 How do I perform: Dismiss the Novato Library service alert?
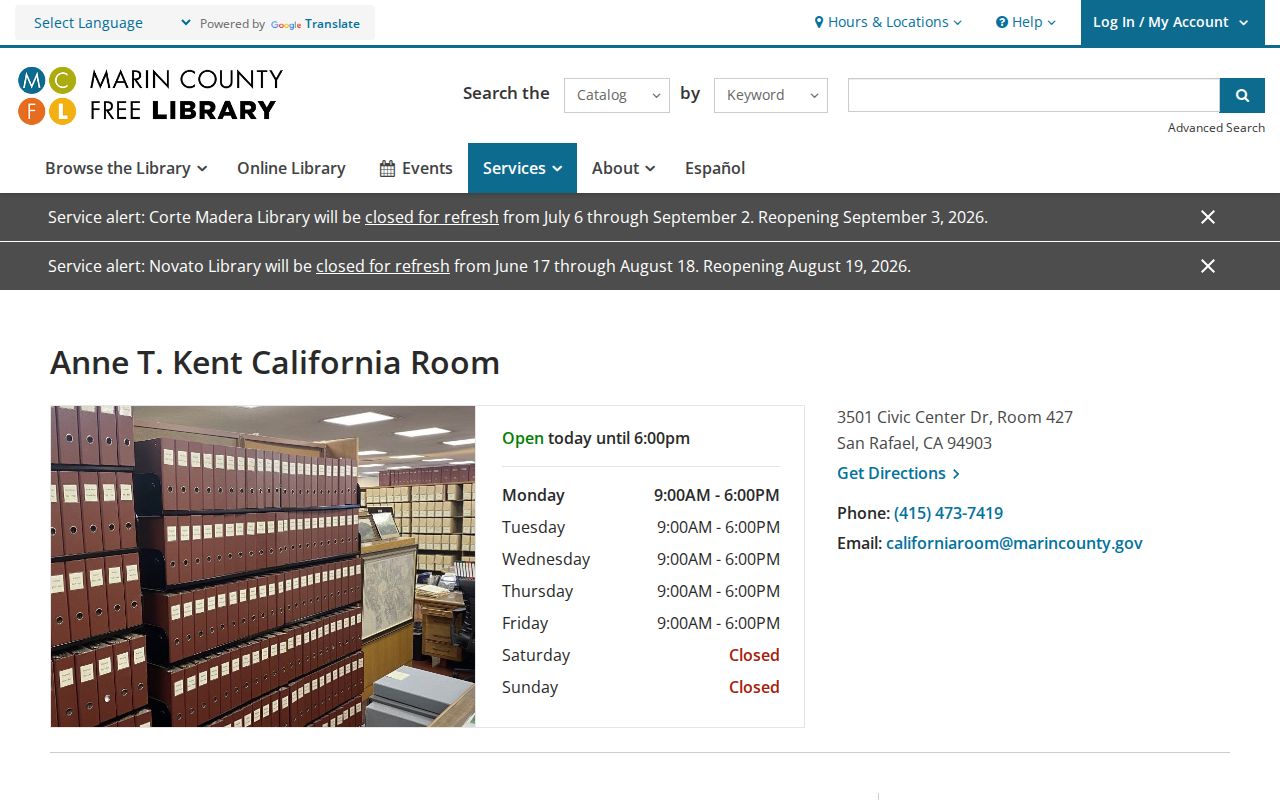(x=1208, y=266)
